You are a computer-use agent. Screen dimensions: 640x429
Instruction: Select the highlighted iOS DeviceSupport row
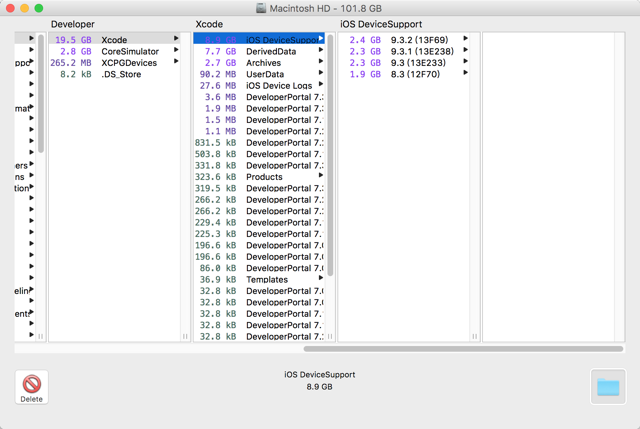[259, 40]
